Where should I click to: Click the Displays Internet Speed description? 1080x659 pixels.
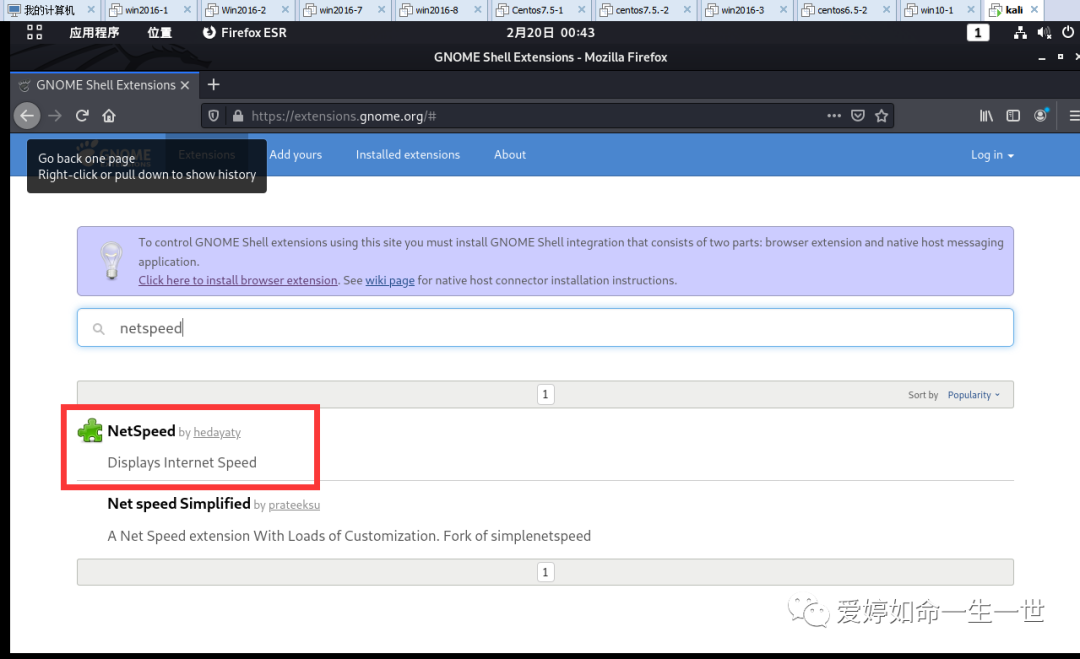(x=182, y=463)
